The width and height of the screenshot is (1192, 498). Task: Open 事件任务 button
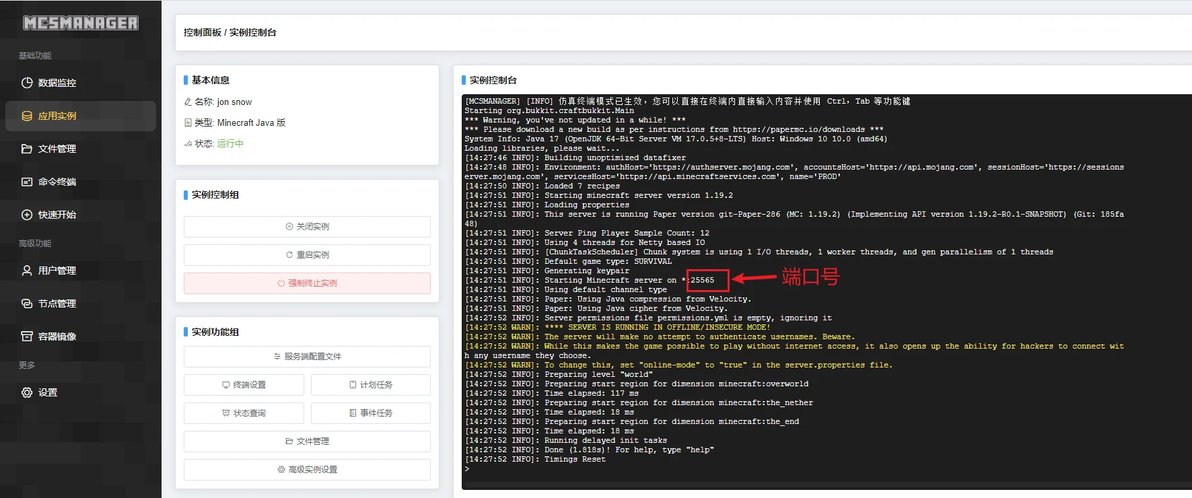click(x=370, y=413)
